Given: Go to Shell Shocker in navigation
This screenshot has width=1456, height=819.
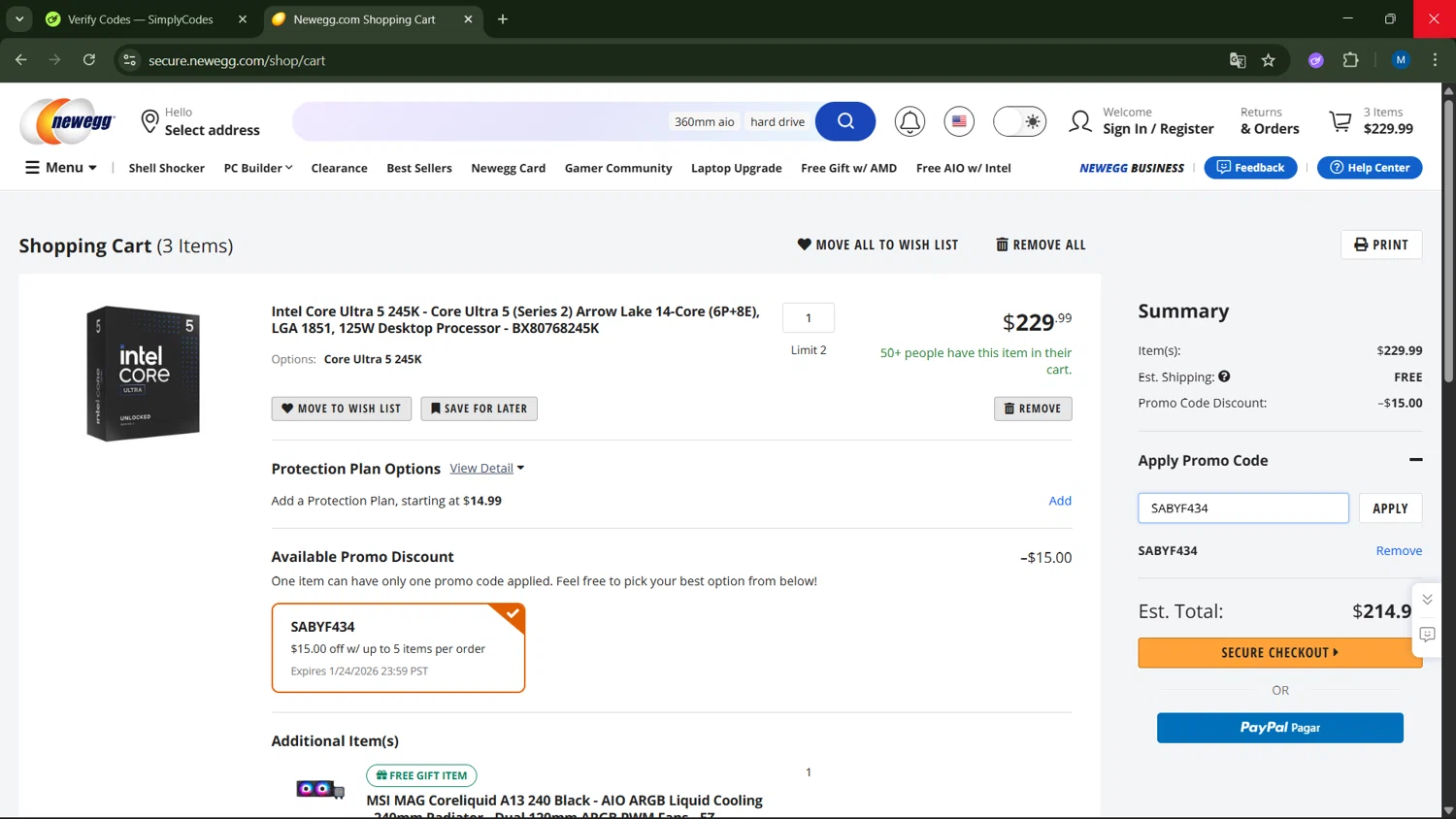Looking at the screenshot, I should (166, 168).
